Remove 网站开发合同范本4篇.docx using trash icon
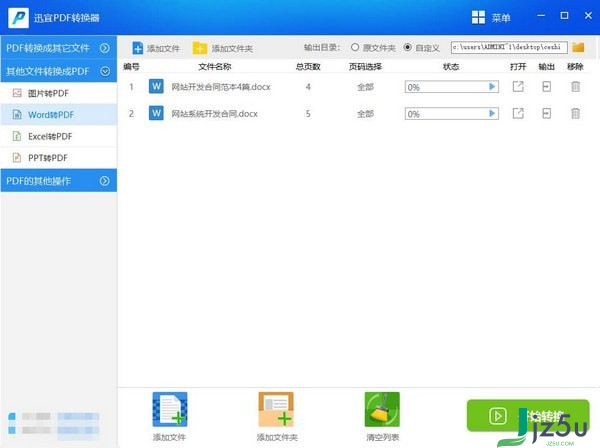Screen dimensions: 600x448 575,86
